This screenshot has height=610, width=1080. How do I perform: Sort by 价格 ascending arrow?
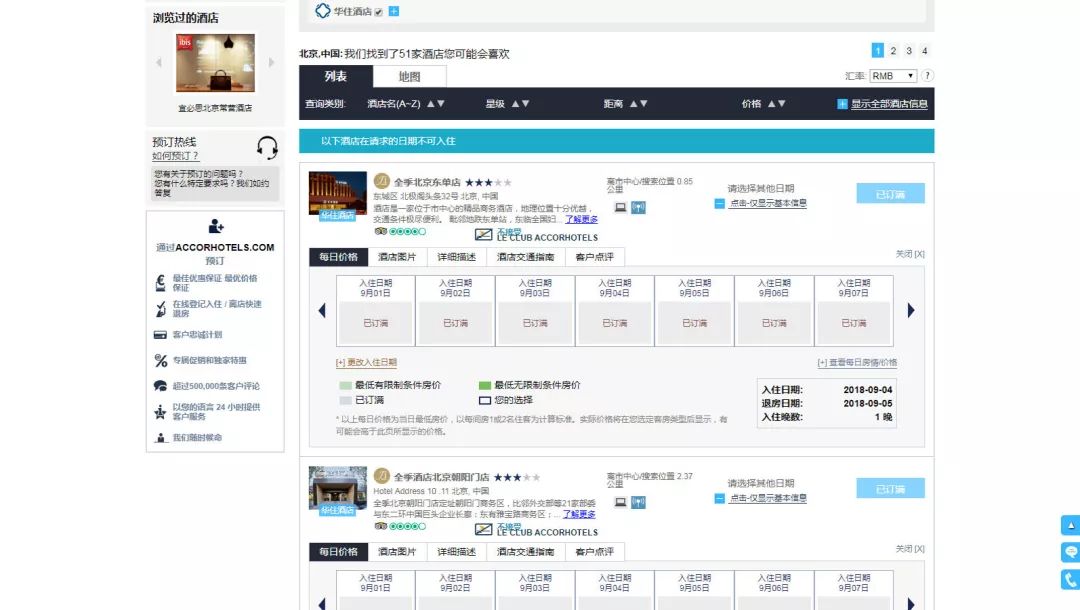pyautogui.click(x=771, y=104)
